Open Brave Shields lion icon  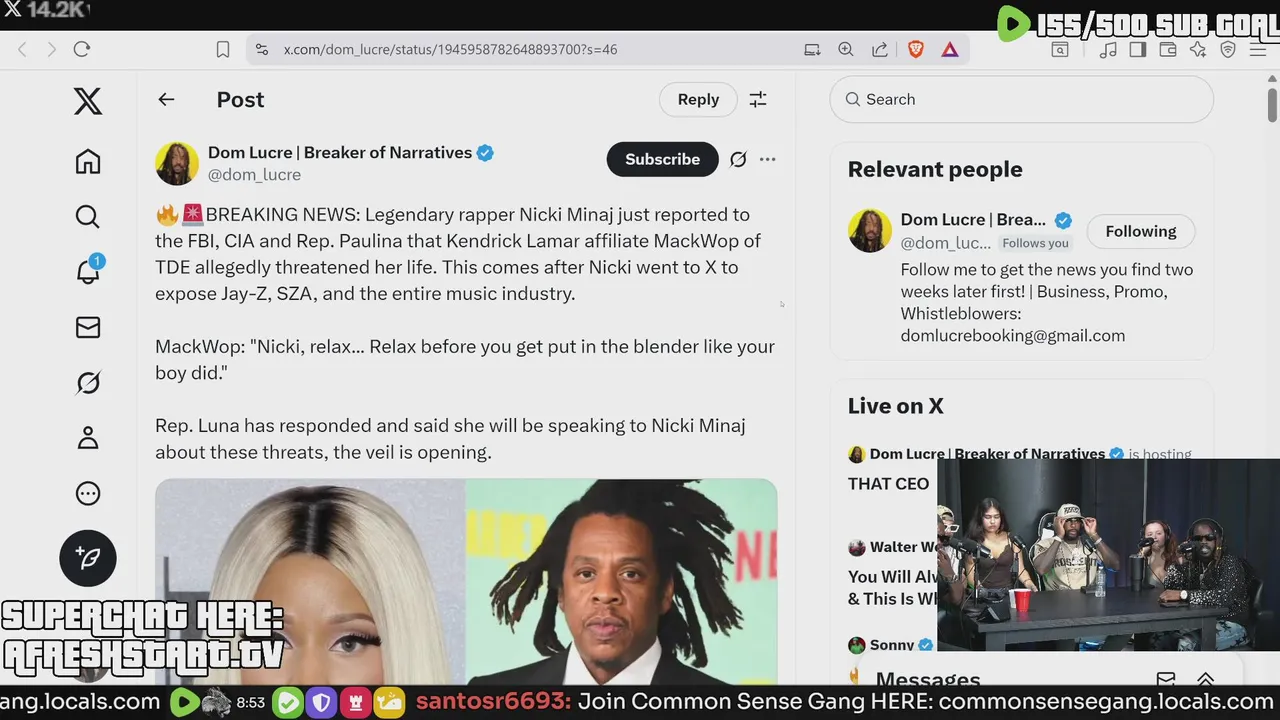tap(916, 49)
